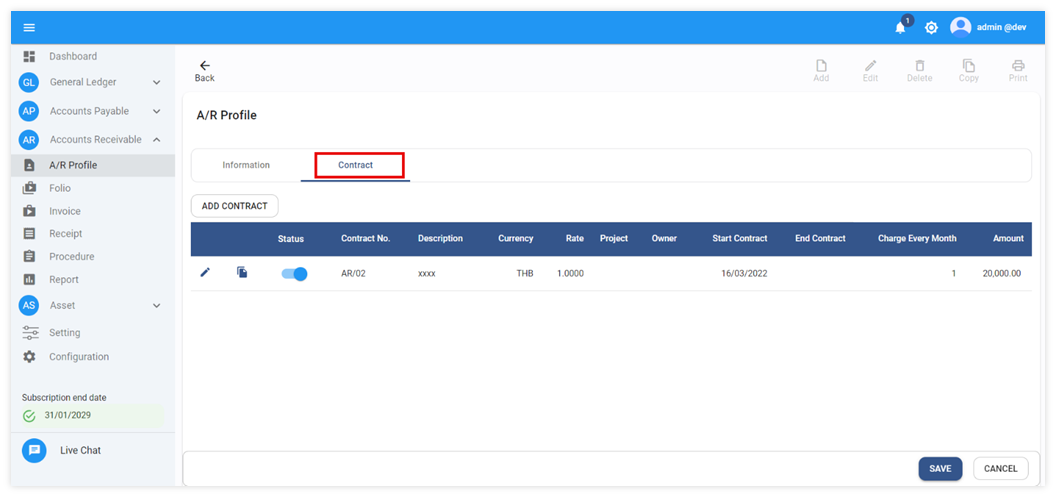Select the Contract tab
This screenshot has height=497, width=1056.
[x=356, y=165]
